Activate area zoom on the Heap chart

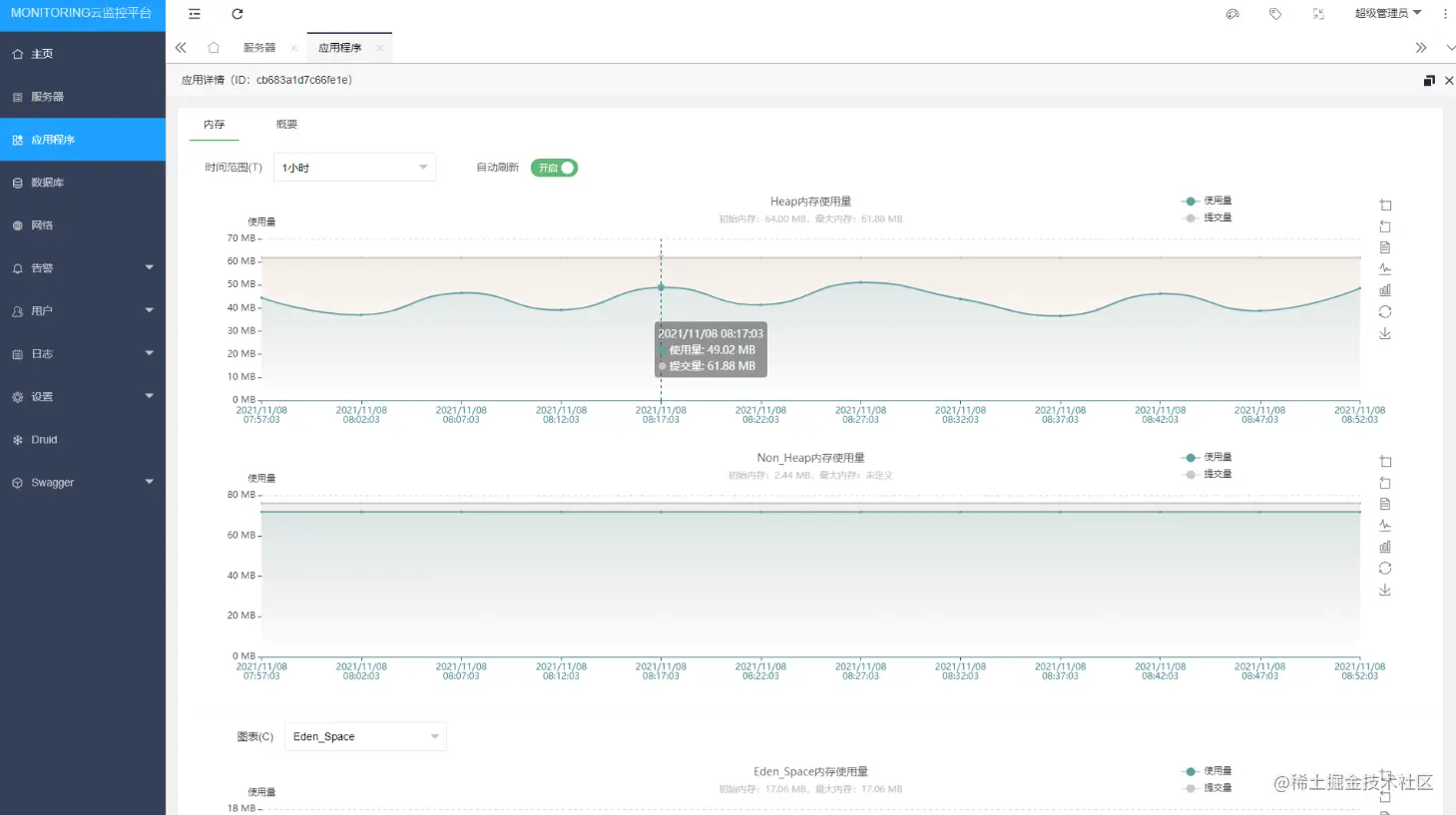point(1385,205)
